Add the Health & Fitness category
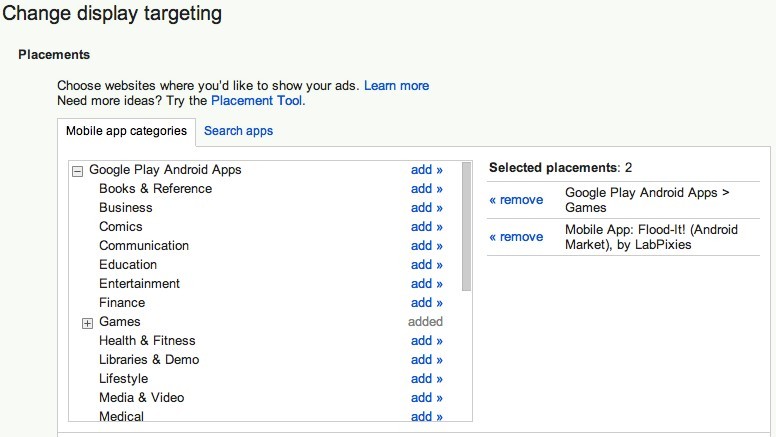The width and height of the screenshot is (776, 437). [426, 341]
